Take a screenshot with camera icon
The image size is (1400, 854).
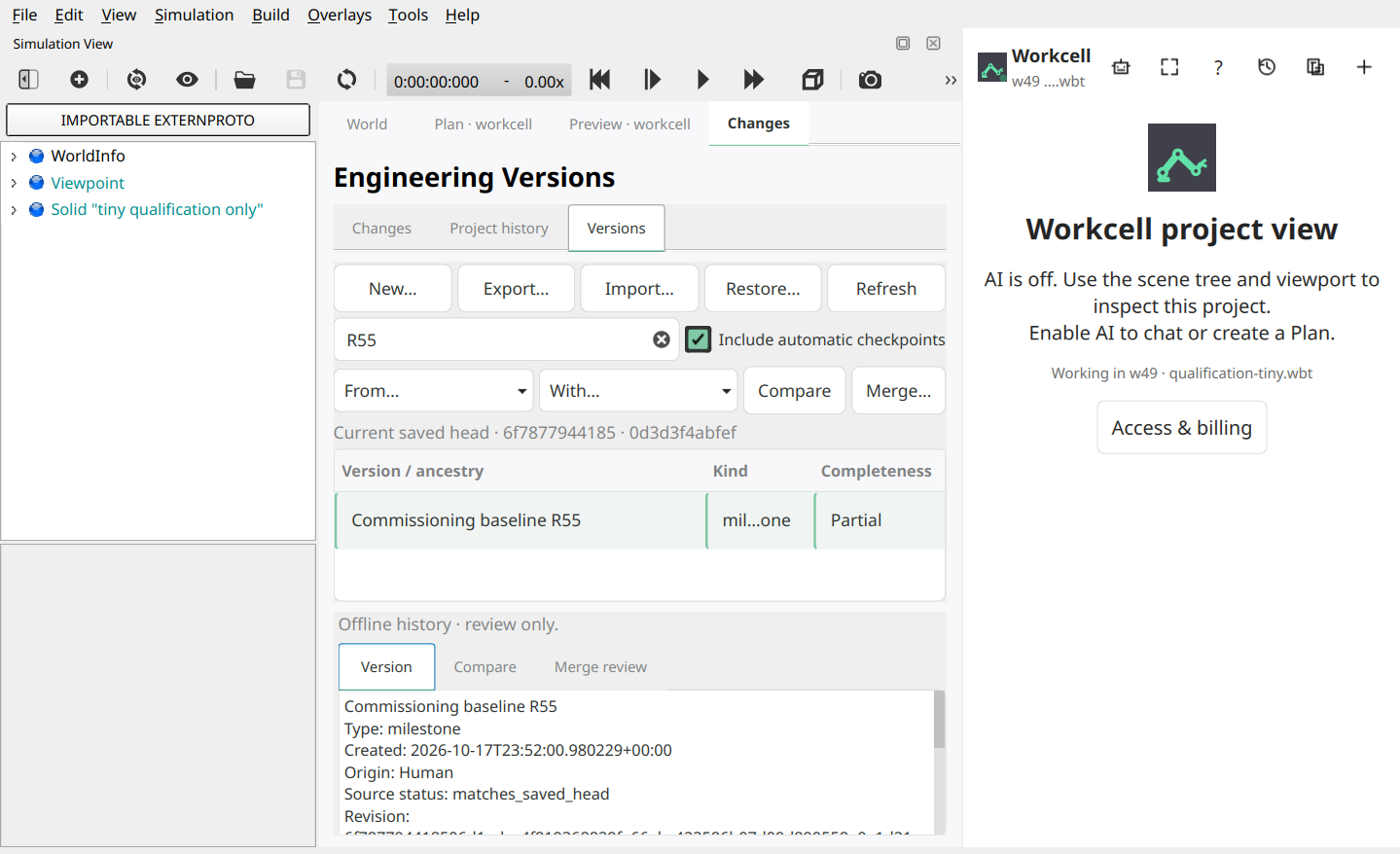point(870,80)
